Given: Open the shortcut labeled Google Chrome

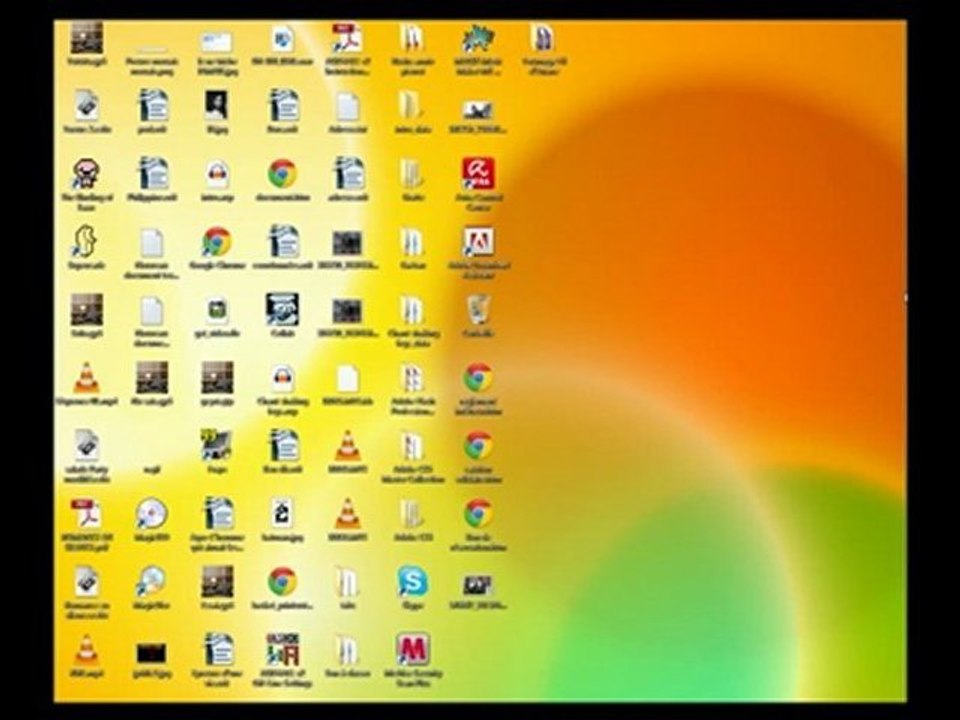Looking at the screenshot, I should 217,243.
